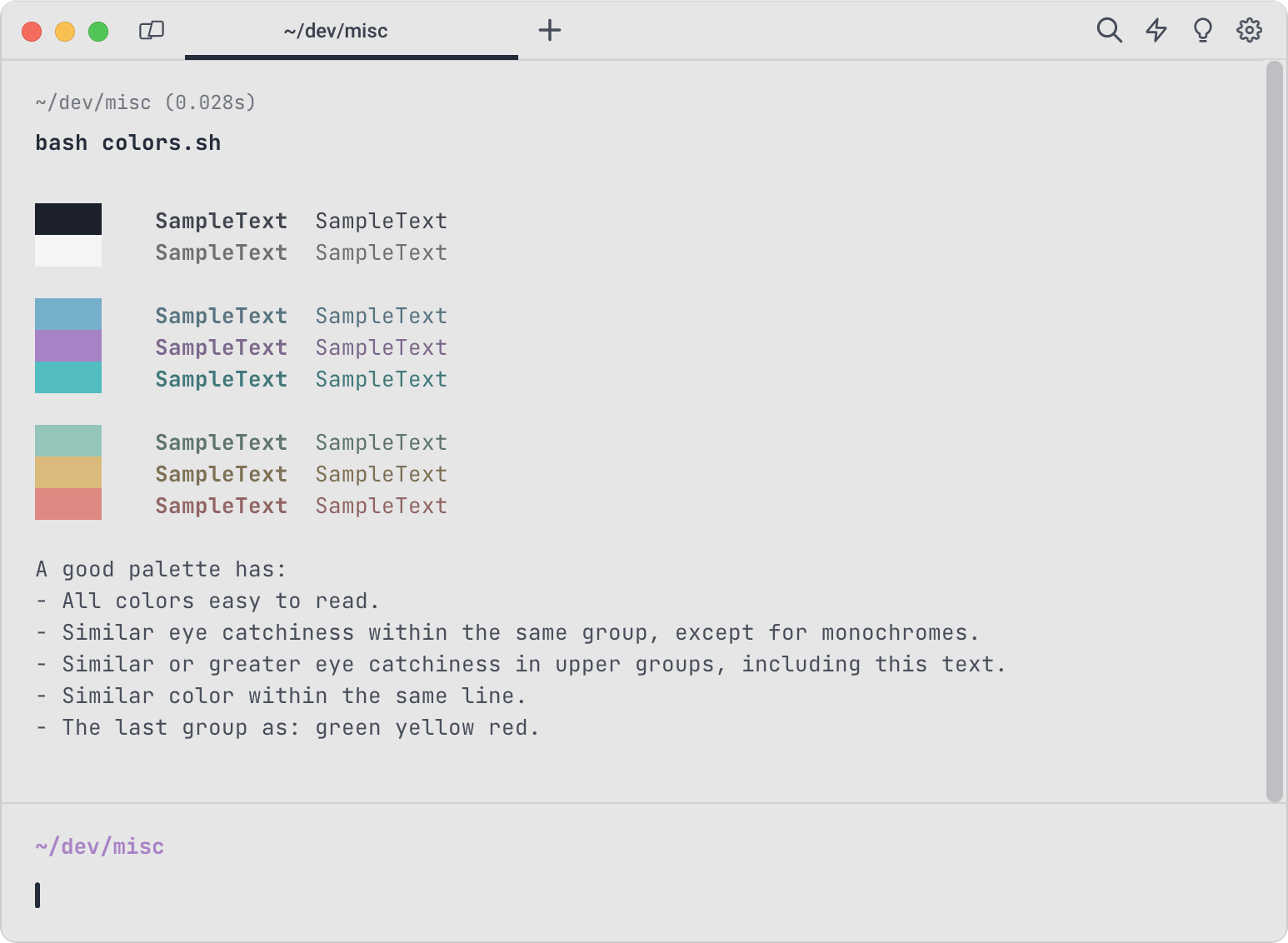1288x943 pixels.
Task: Click bold SampleText in the purple row
Action: 222,347
